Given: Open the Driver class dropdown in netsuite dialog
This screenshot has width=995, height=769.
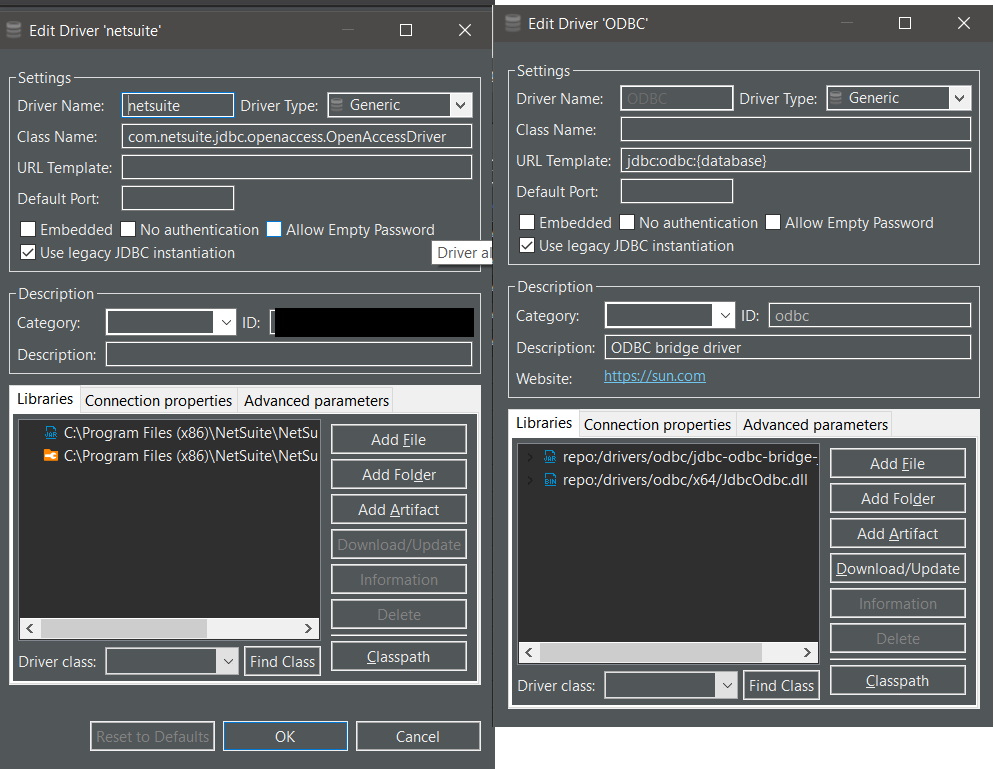Looking at the screenshot, I should click(x=227, y=661).
